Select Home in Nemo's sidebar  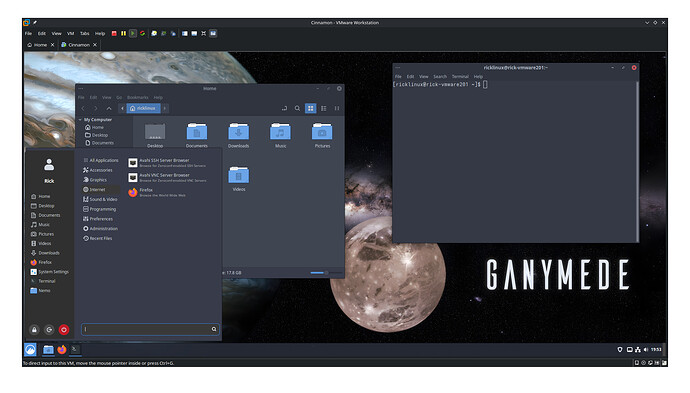click(x=94, y=127)
